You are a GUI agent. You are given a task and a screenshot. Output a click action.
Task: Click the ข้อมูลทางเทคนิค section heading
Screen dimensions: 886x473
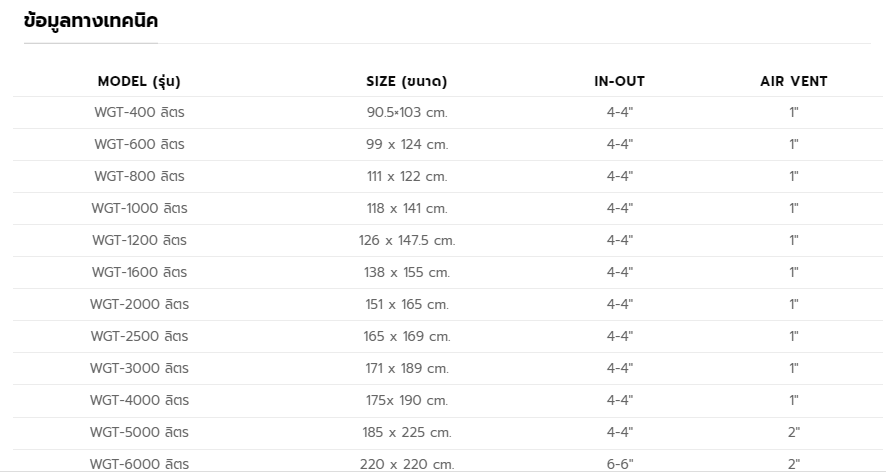pos(91,21)
